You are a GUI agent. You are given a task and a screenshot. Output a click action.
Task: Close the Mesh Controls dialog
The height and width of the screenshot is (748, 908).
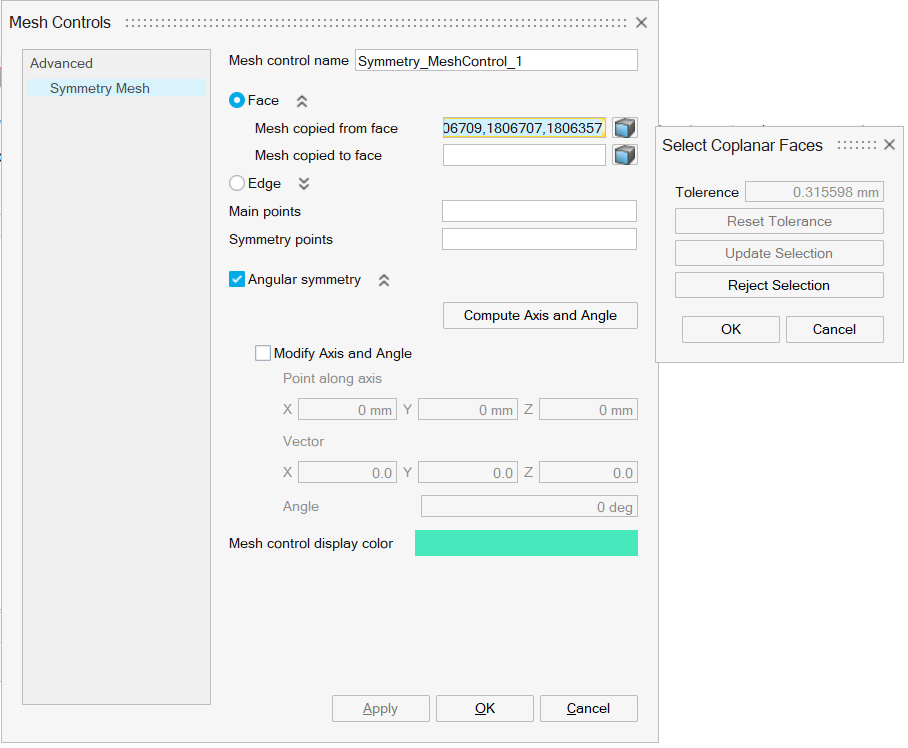click(x=641, y=22)
